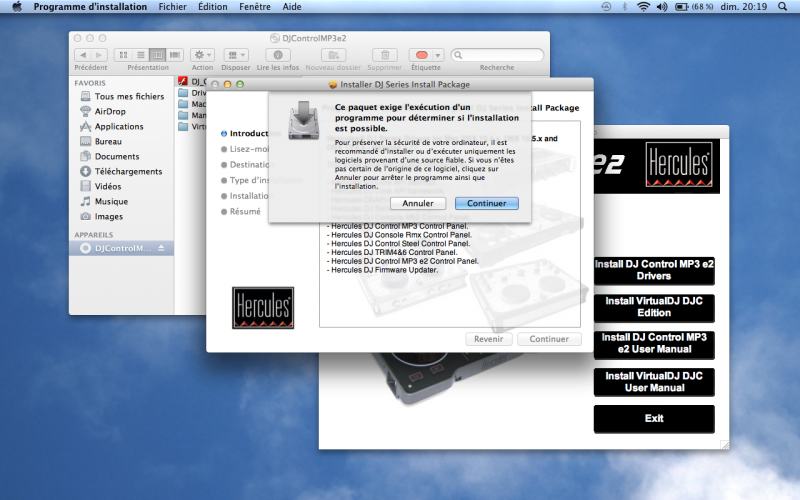Image resolution: width=800 pixels, height=500 pixels.
Task: Click Lire les infos toolbar icon
Action: [278, 55]
